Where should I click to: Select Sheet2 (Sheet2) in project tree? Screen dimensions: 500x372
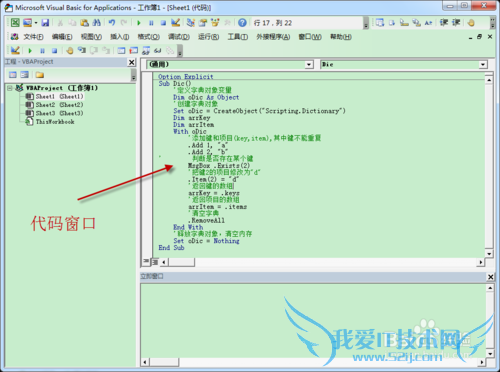[x=60, y=105]
